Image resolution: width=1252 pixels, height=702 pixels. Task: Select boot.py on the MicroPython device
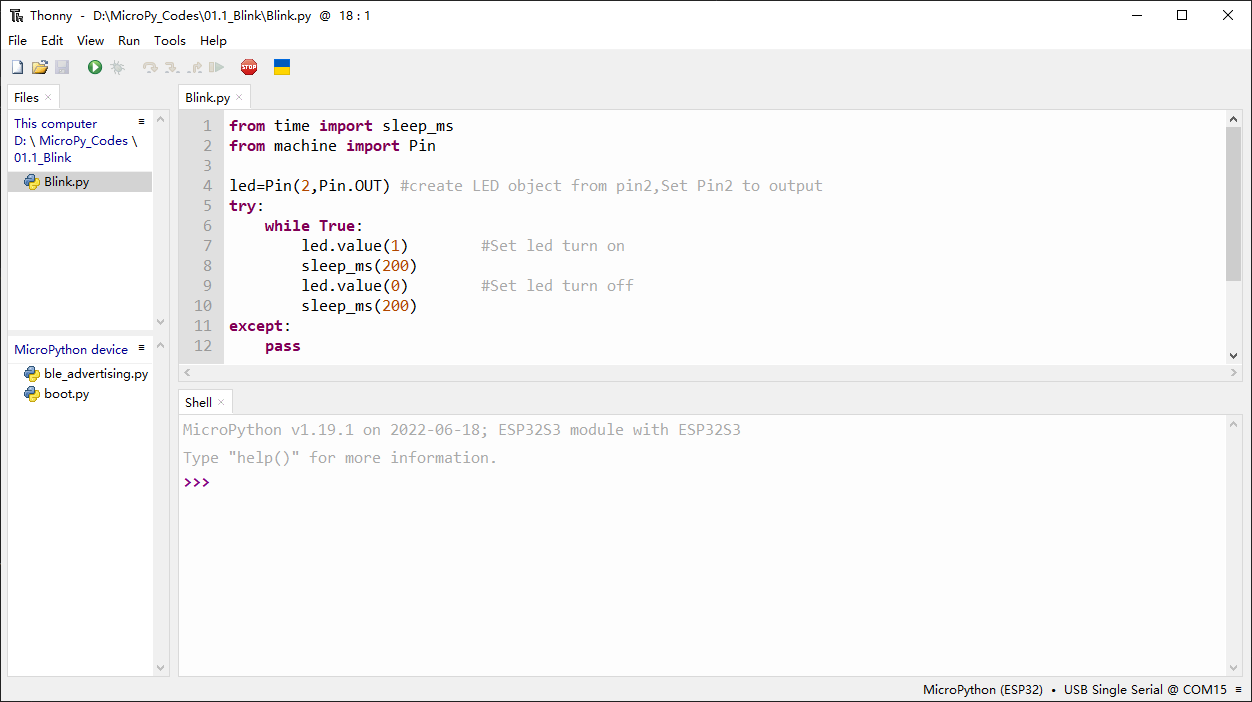tap(66, 394)
